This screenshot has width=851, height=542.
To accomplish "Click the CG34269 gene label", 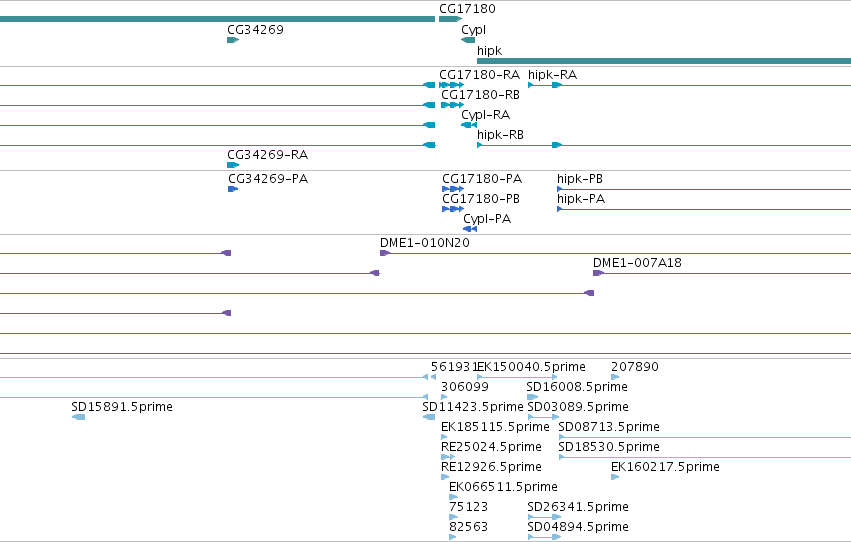I will coord(255,30).
